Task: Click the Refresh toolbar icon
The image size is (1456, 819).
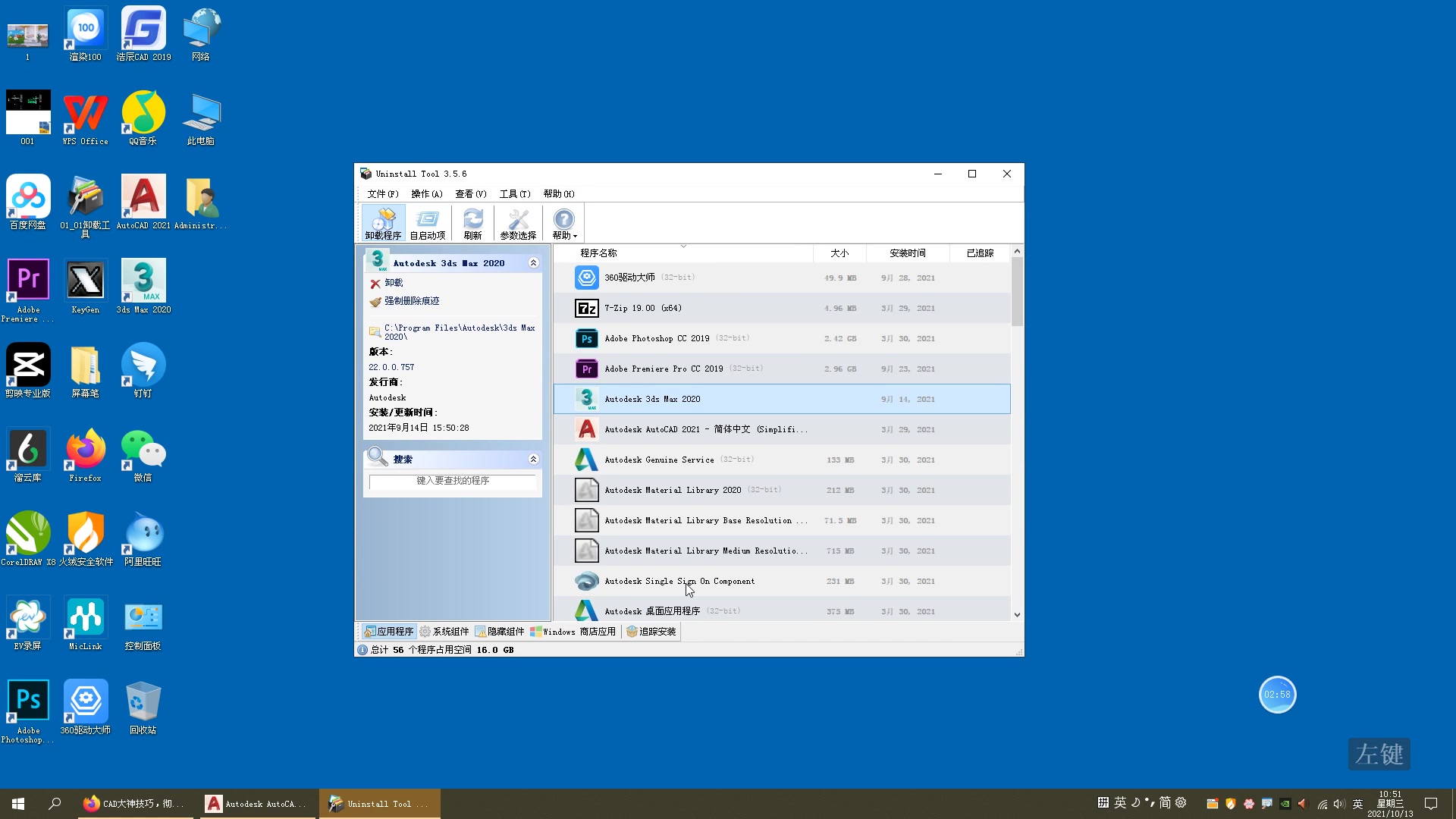Action: point(472,224)
